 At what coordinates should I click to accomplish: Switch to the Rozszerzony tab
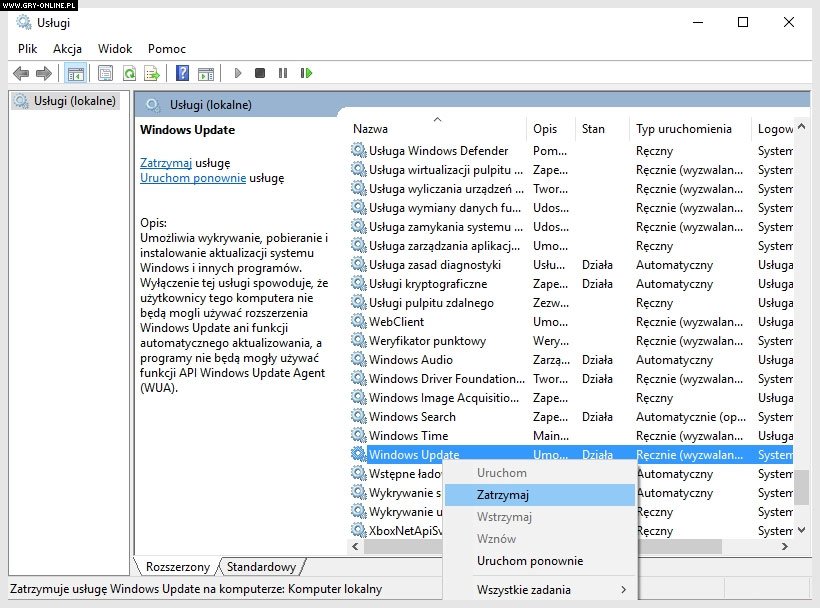pos(177,567)
